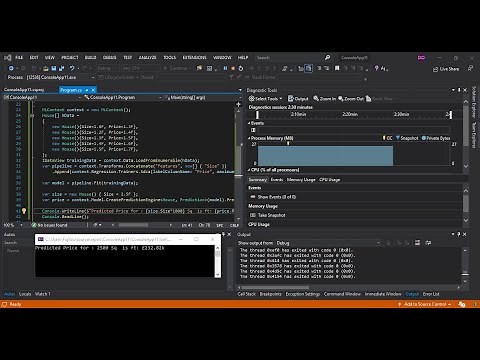Open the Process ConsoleApp11.exe dropdown

click(x=61, y=77)
